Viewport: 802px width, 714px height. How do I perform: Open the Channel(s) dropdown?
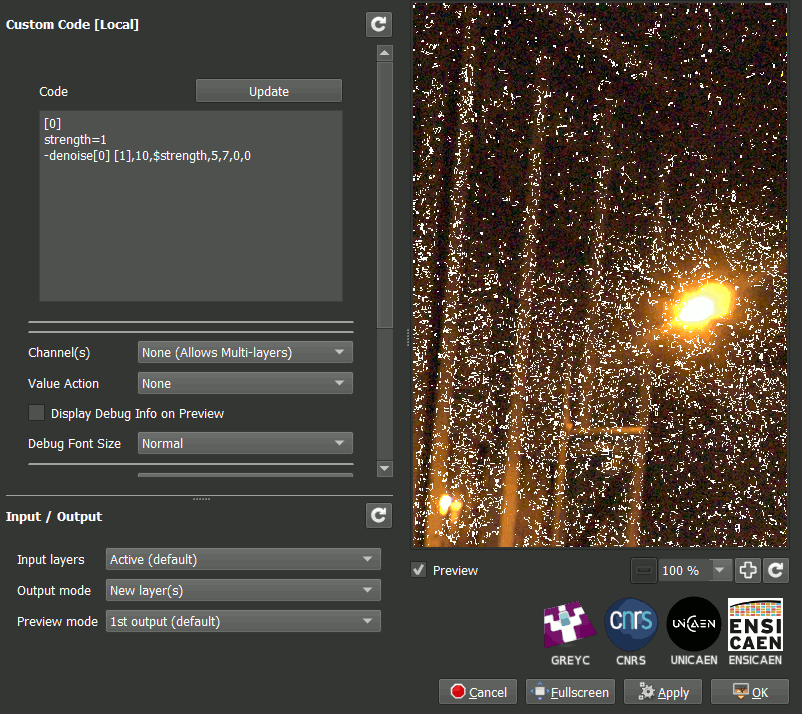tap(244, 352)
